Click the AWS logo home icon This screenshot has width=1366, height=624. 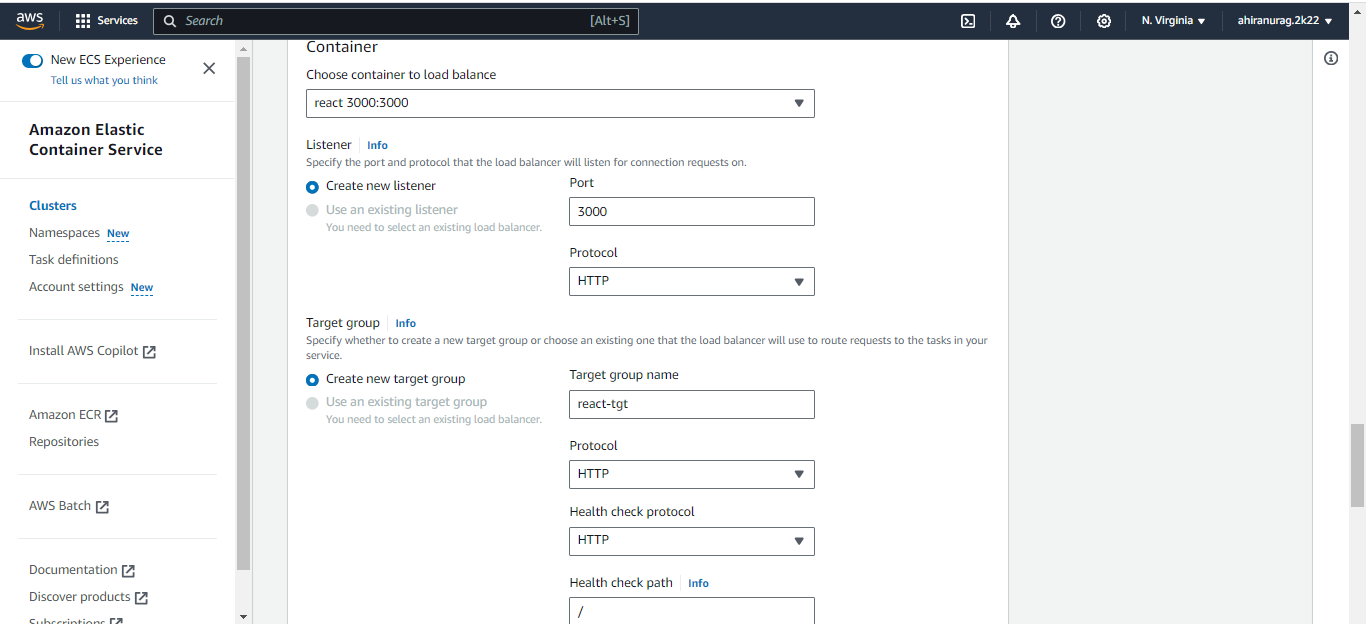30,21
